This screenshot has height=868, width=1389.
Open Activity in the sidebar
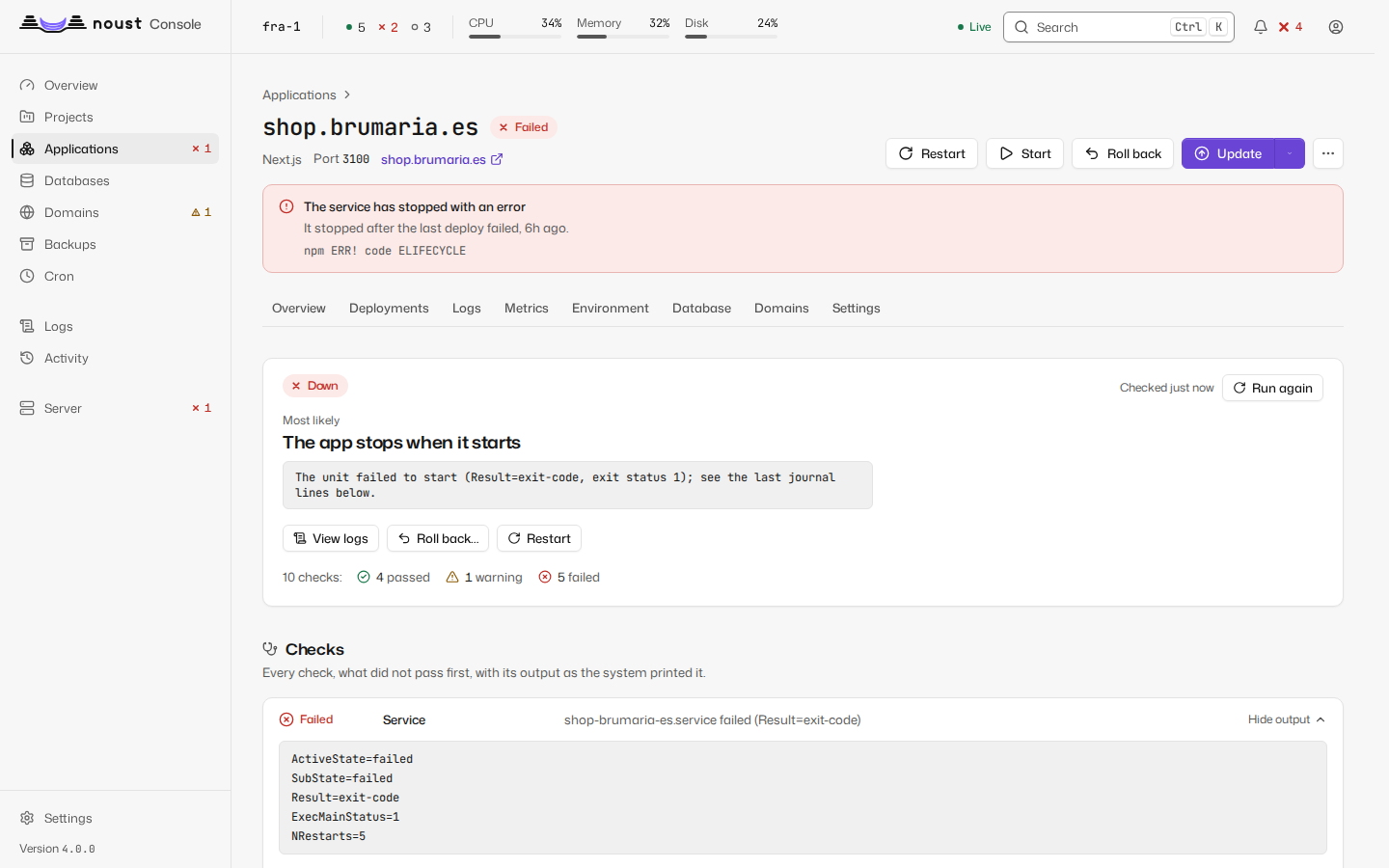coord(115,358)
